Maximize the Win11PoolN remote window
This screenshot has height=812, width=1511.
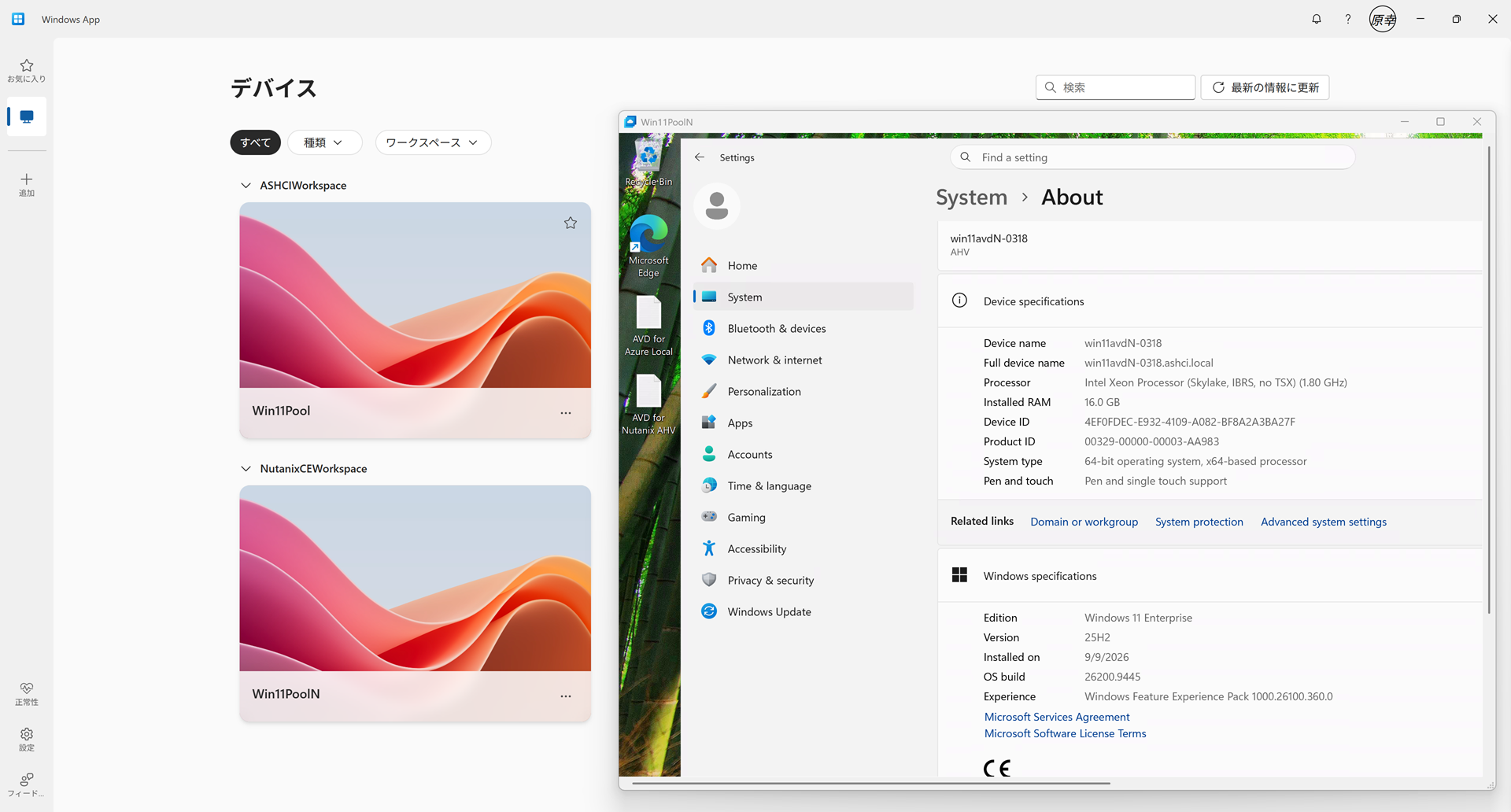tap(1440, 122)
